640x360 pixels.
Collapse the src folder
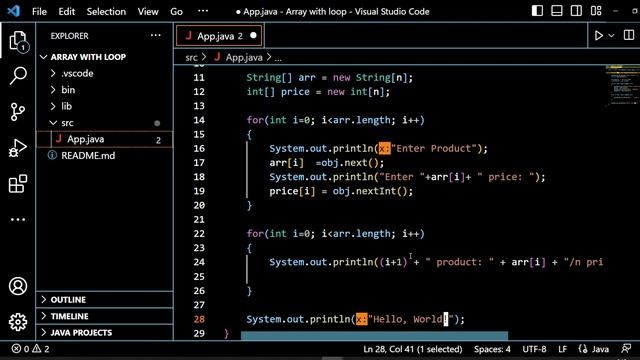[x=104, y=123]
